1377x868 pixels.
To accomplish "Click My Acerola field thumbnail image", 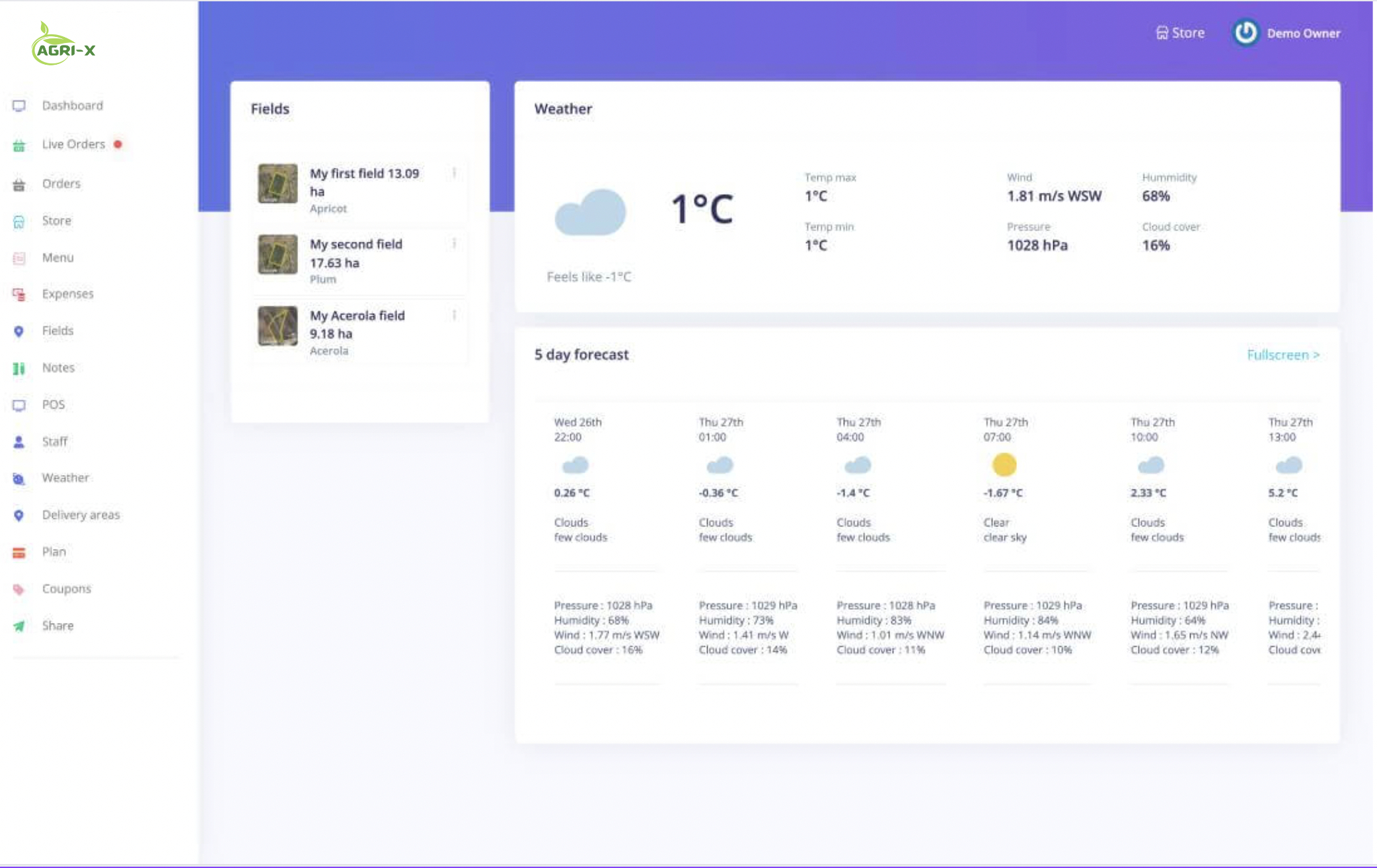I will click(x=278, y=326).
